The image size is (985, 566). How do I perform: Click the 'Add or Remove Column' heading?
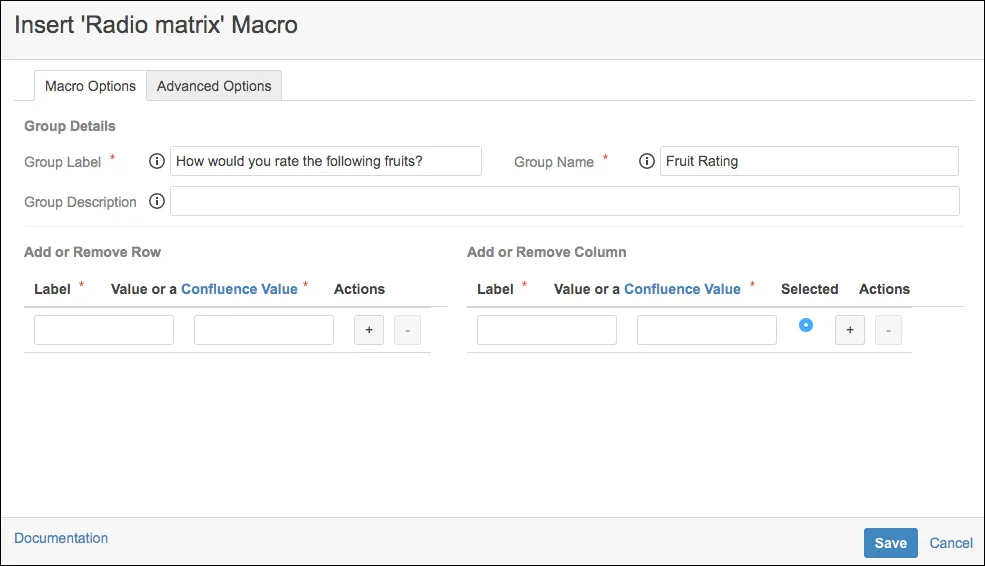547,252
